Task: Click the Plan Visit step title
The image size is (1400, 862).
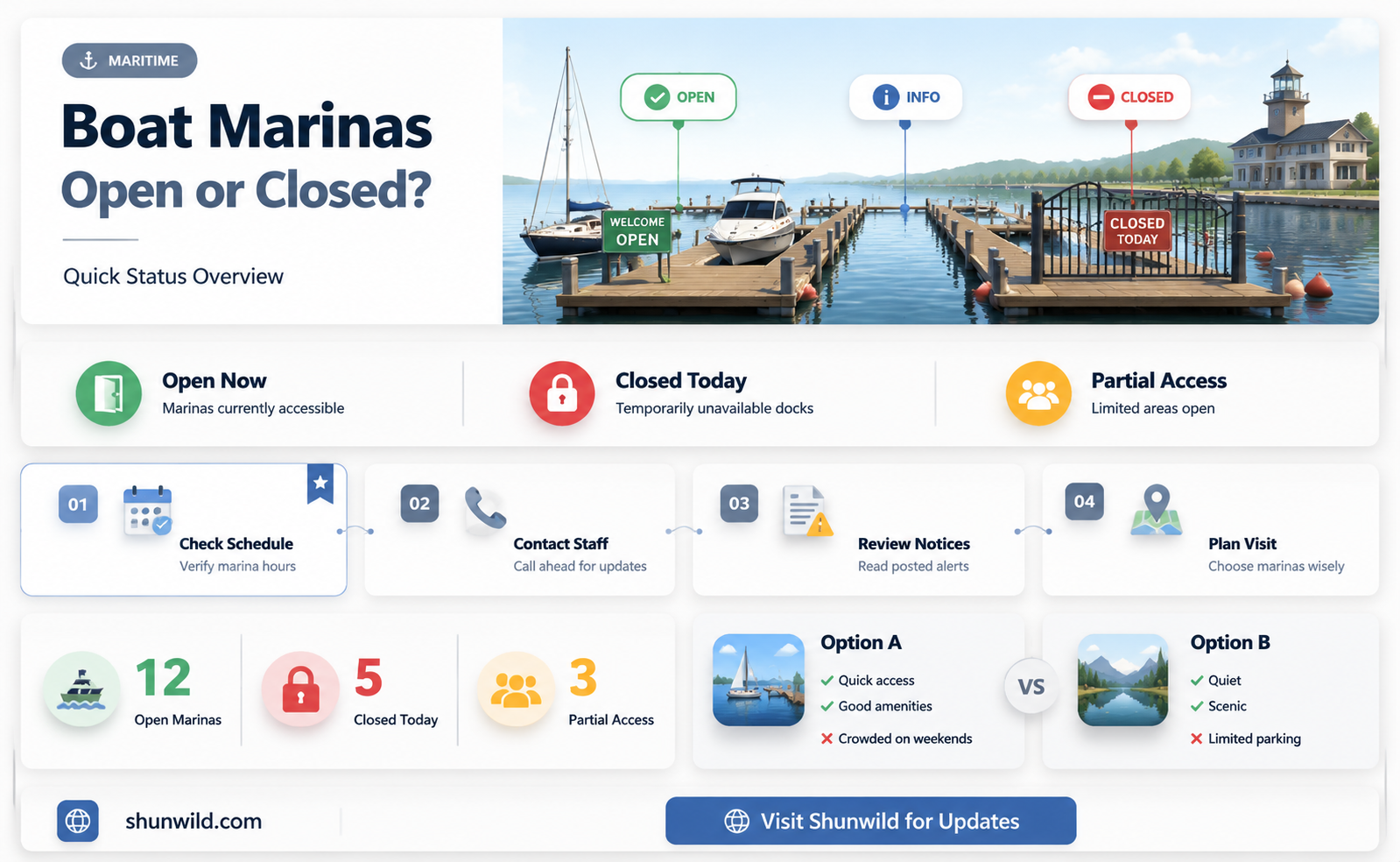Action: (x=1242, y=544)
